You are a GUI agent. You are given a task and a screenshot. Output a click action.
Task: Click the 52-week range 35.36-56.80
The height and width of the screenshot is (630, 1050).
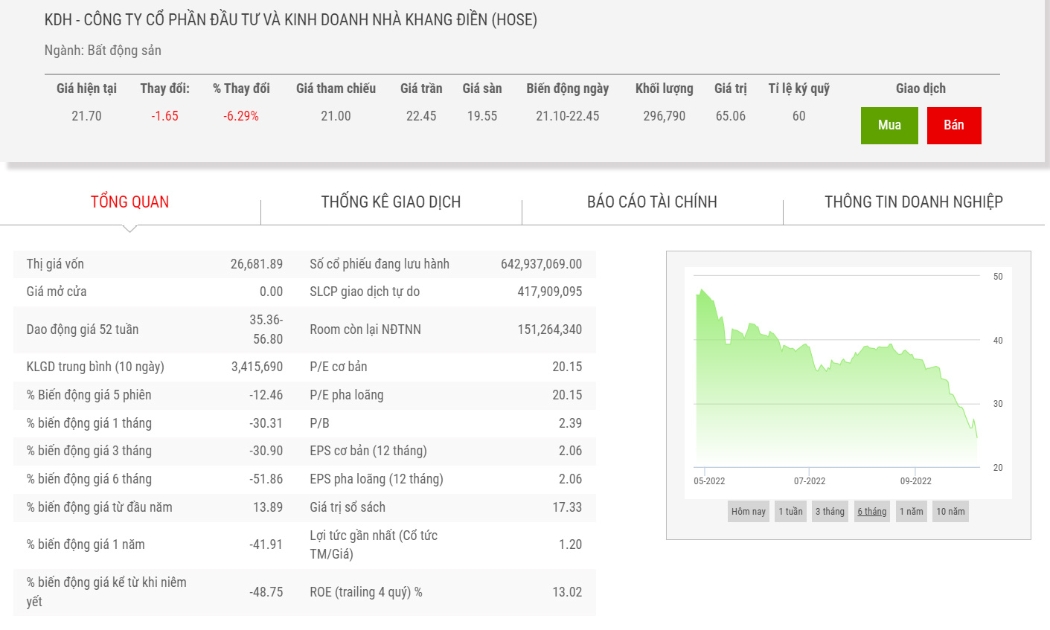click(x=267, y=329)
